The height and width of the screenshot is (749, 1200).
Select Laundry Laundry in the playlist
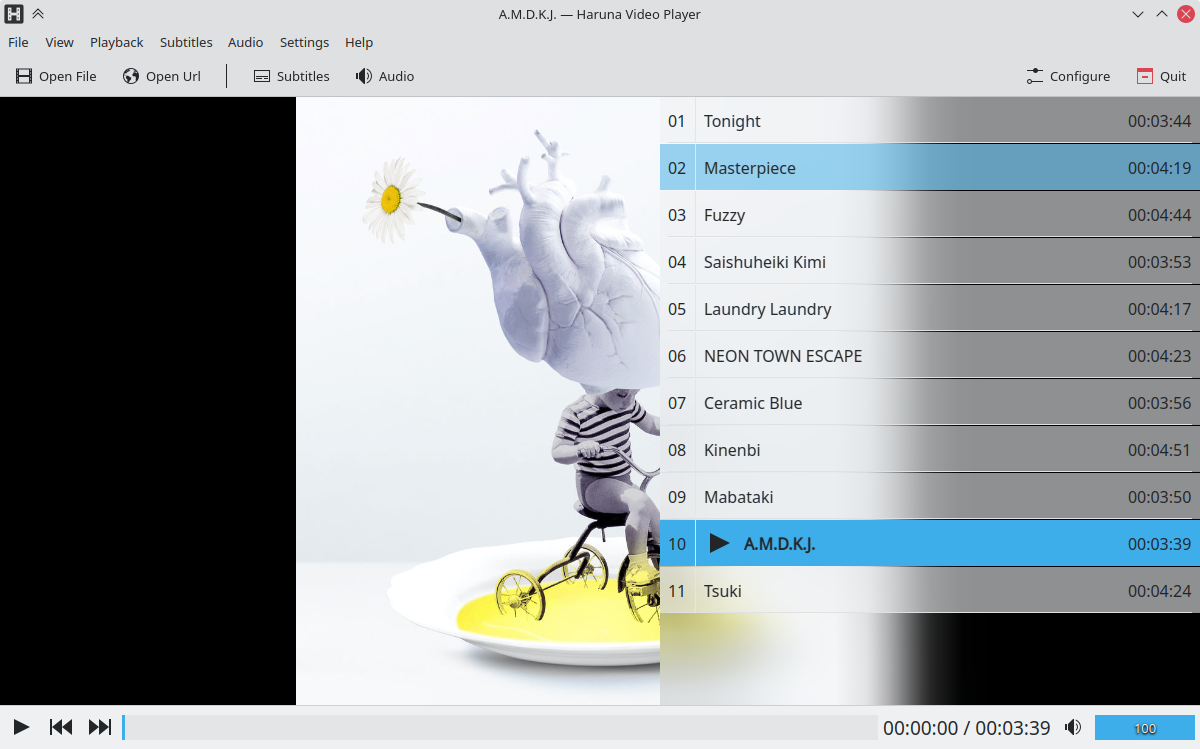pyautogui.click(x=767, y=309)
